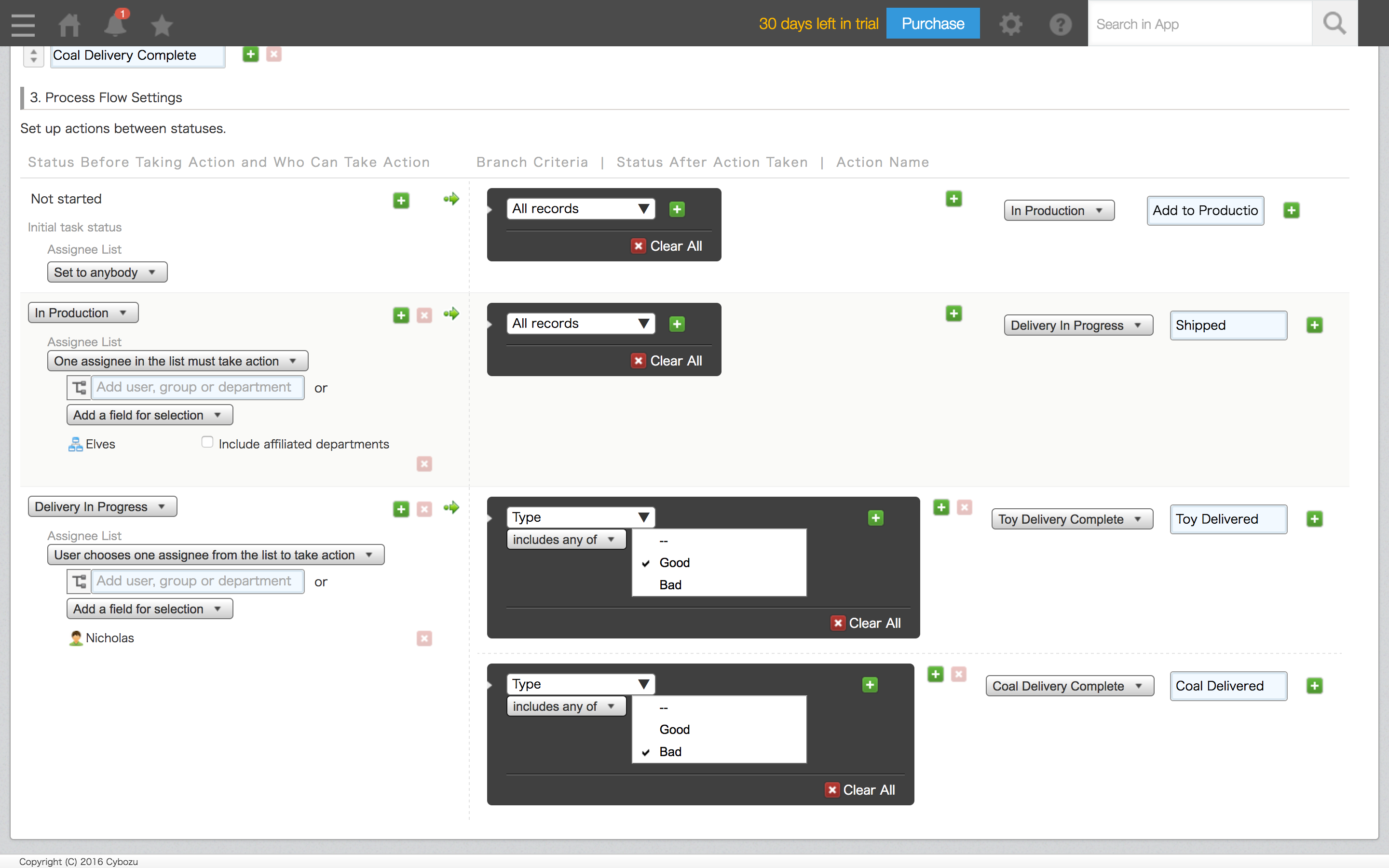Clear All criteria for Coal Delivery branch

(860, 790)
